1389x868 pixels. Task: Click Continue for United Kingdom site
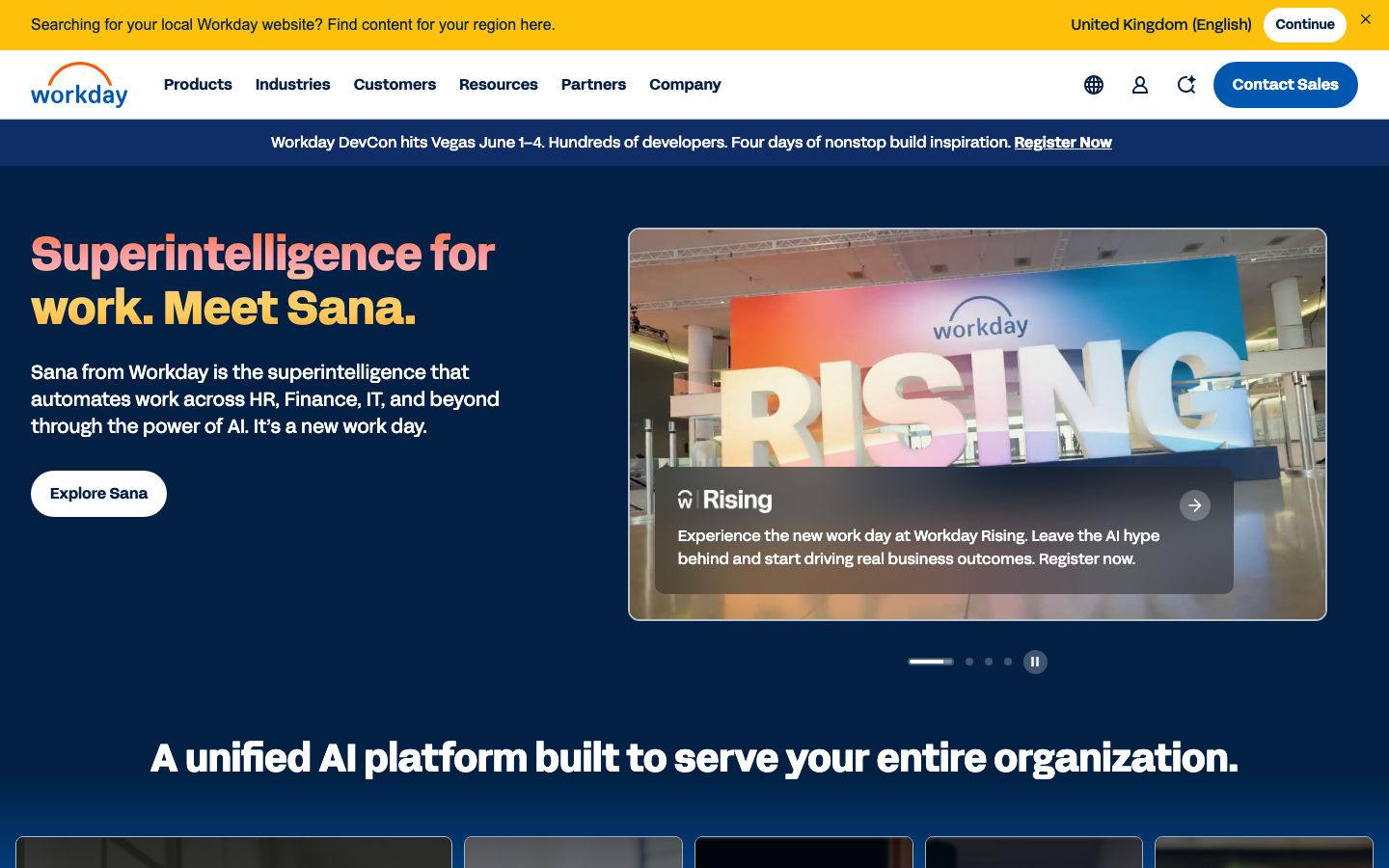point(1305,25)
